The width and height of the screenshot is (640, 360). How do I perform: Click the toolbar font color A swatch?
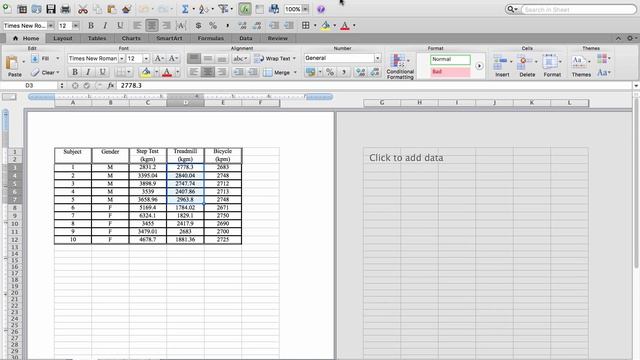[x=345, y=26]
